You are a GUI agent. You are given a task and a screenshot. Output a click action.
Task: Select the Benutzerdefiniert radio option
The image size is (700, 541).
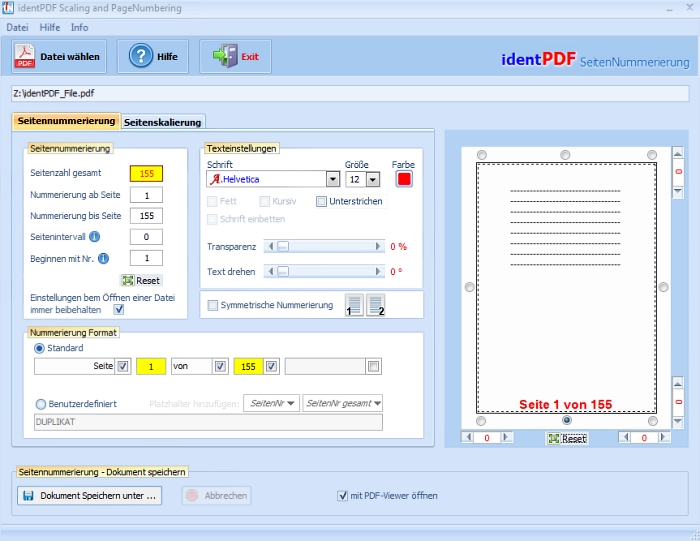pyautogui.click(x=40, y=404)
